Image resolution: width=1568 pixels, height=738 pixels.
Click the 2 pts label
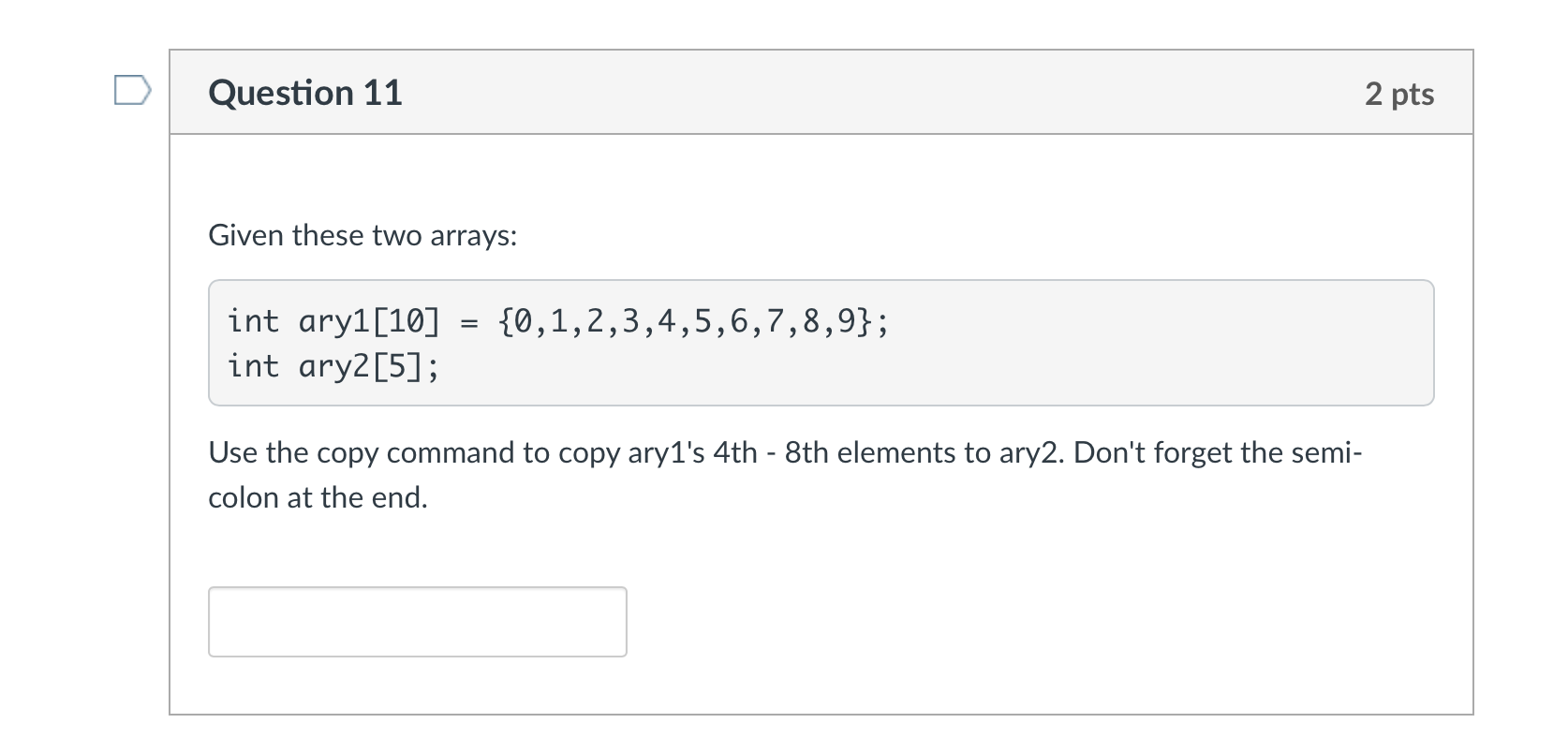click(x=1398, y=94)
